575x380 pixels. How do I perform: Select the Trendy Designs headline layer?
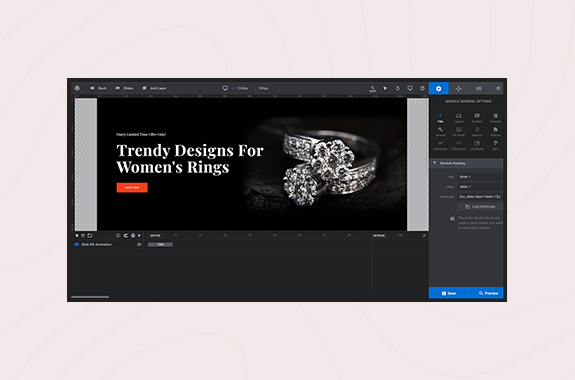tap(190, 159)
